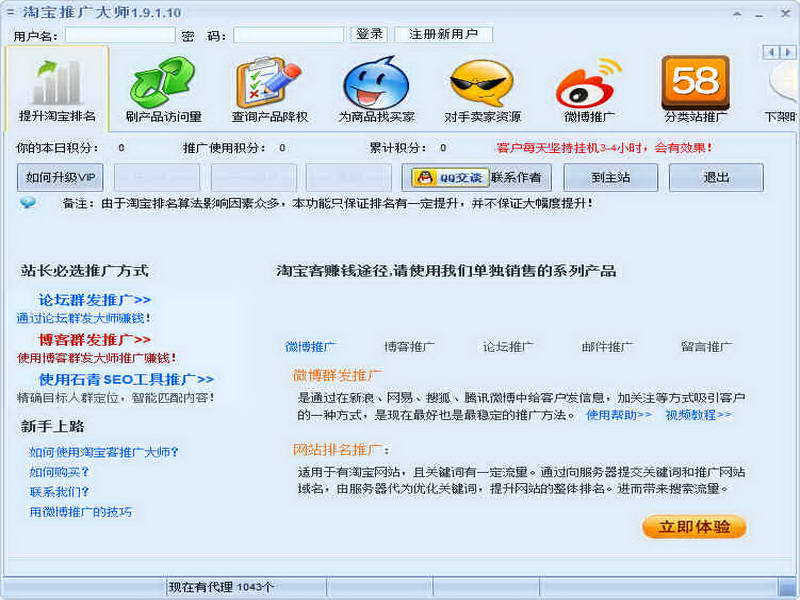Screen dimensions: 800x600
Task: Switch to 留言推广 tab
Action: (706, 347)
